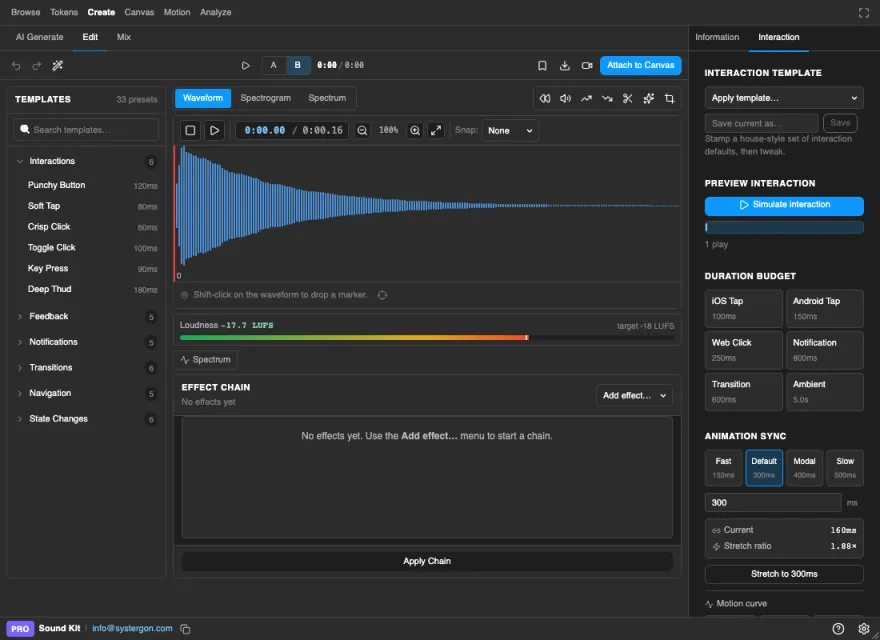Image resolution: width=880 pixels, height=640 pixels.
Task: Click the magic wand icon
Action: click(x=57, y=66)
